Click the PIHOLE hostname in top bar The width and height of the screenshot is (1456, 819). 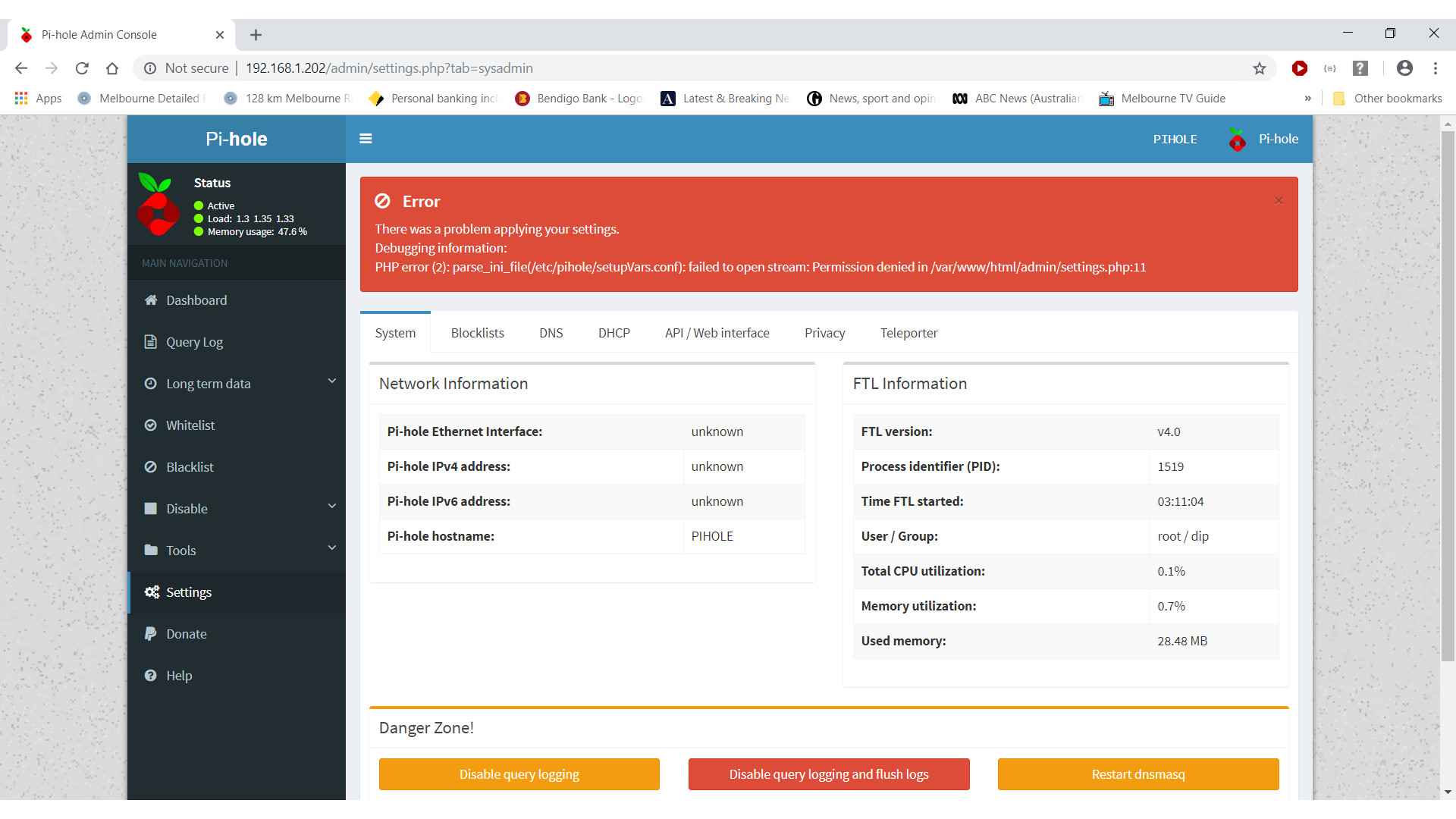(1175, 139)
